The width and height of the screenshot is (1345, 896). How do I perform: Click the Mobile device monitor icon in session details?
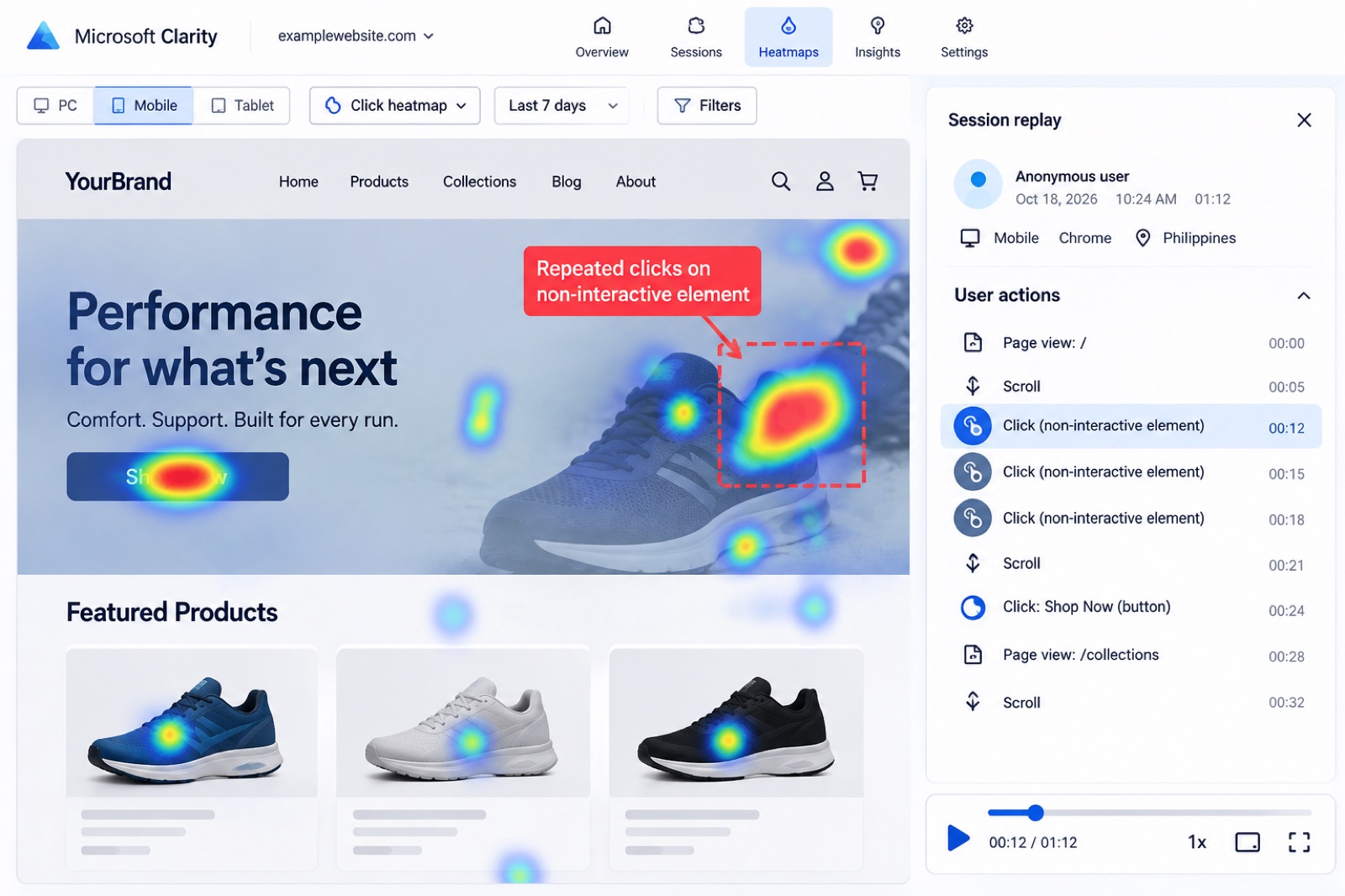[x=970, y=238]
